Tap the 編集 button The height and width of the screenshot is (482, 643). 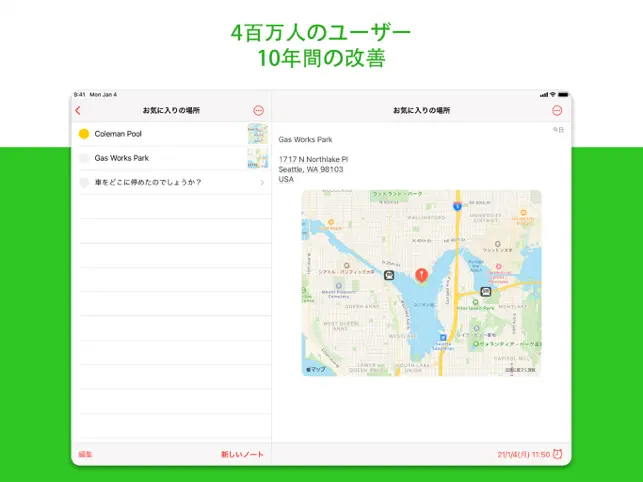click(x=85, y=454)
